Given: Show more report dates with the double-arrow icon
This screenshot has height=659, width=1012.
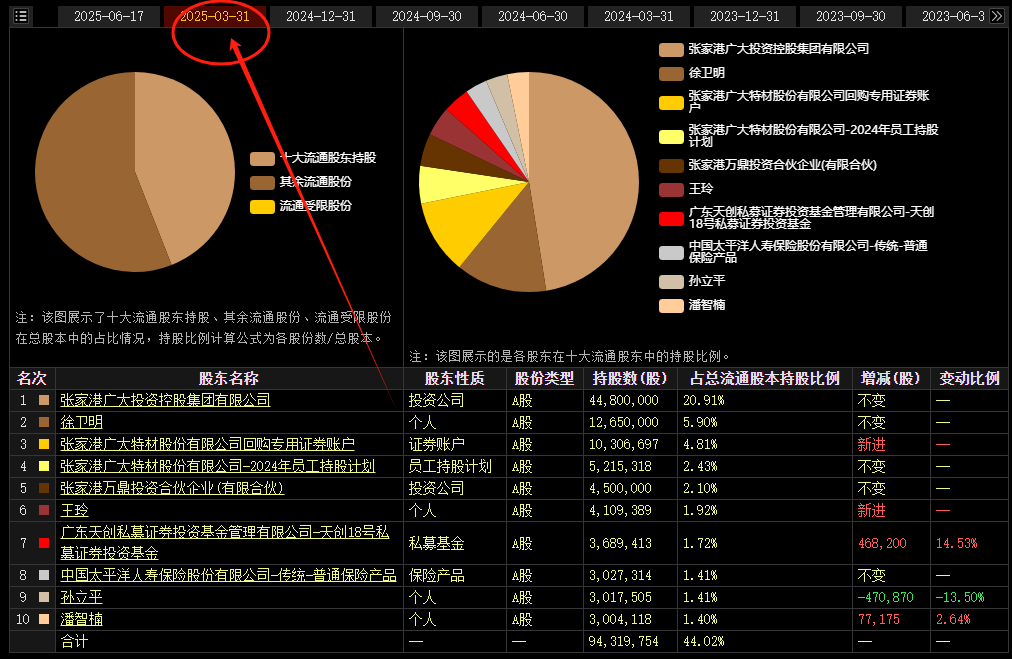Looking at the screenshot, I should (997, 16).
